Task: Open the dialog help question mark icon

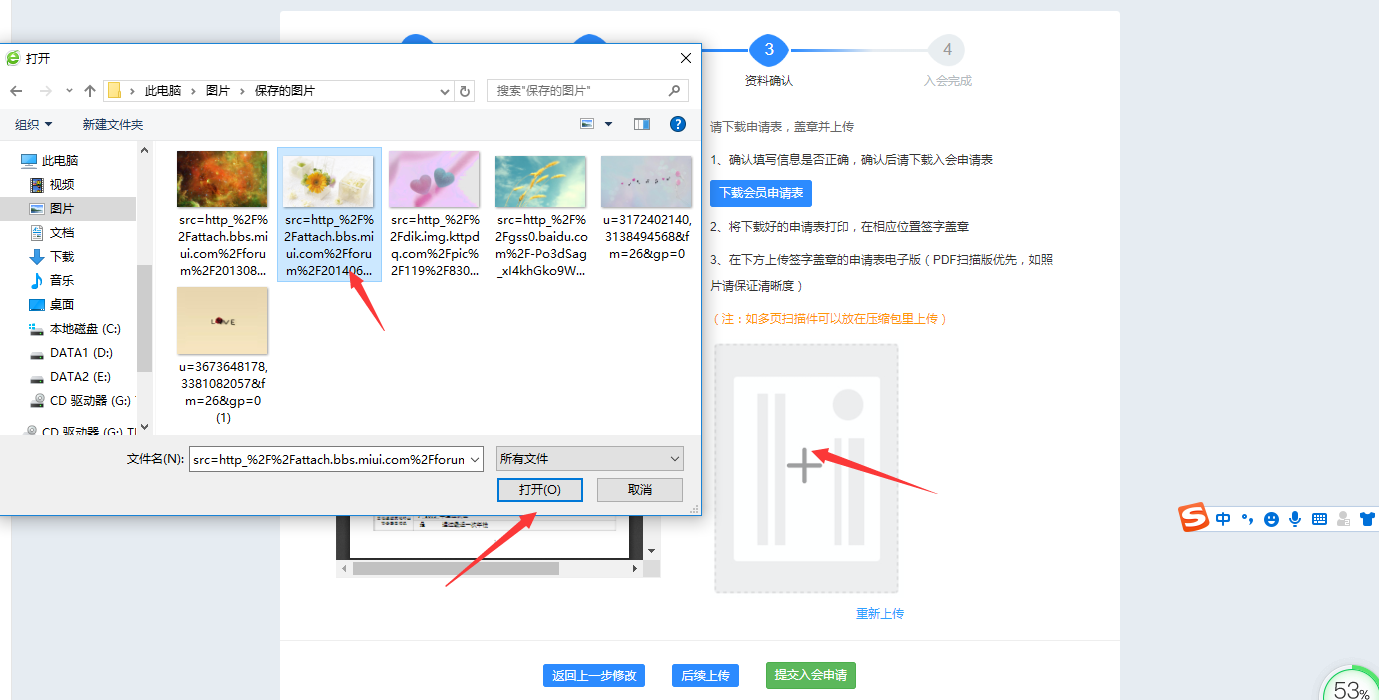Action: (x=678, y=124)
